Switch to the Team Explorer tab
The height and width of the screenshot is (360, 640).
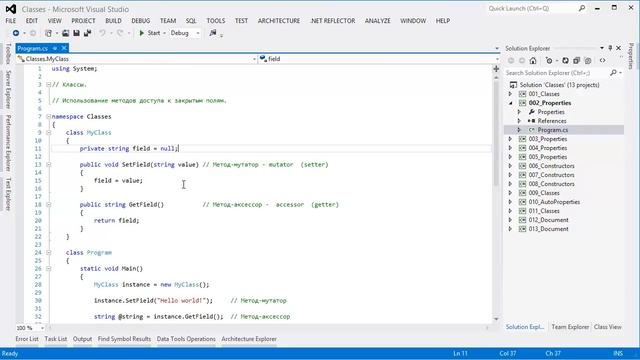(570, 327)
